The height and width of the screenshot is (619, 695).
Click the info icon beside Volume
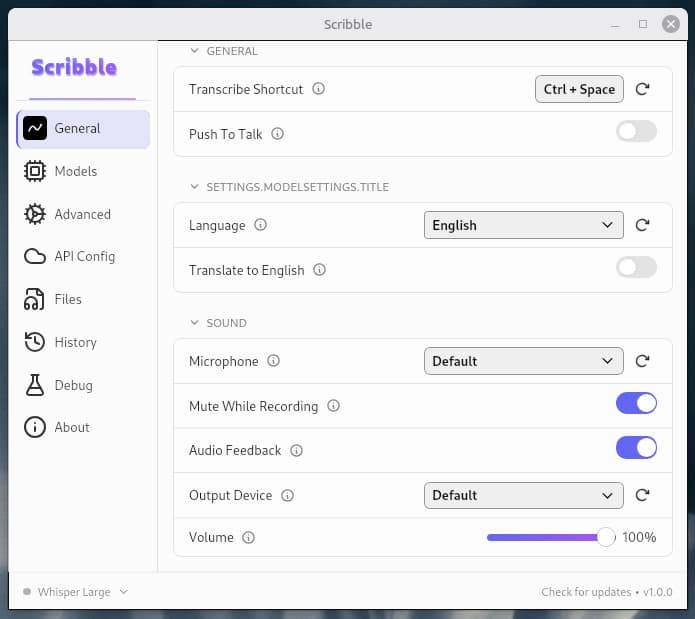(249, 538)
